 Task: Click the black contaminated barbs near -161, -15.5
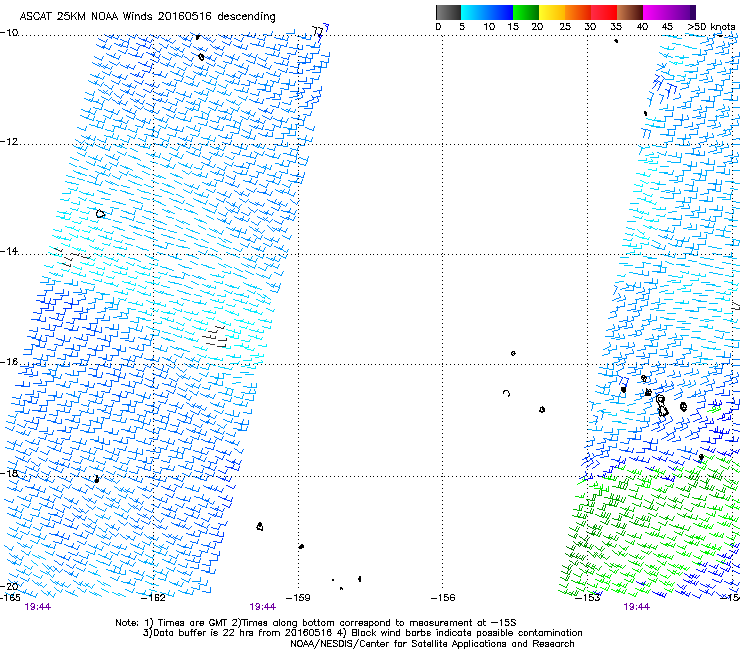(216, 336)
